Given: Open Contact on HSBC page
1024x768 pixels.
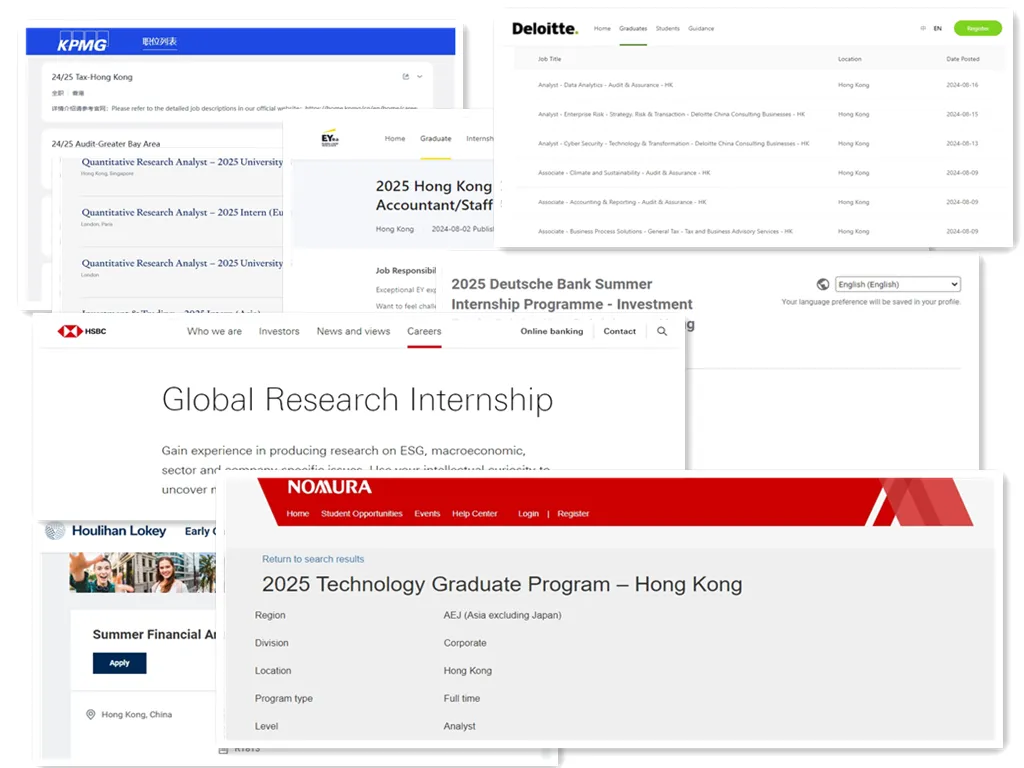Looking at the screenshot, I should point(619,331).
